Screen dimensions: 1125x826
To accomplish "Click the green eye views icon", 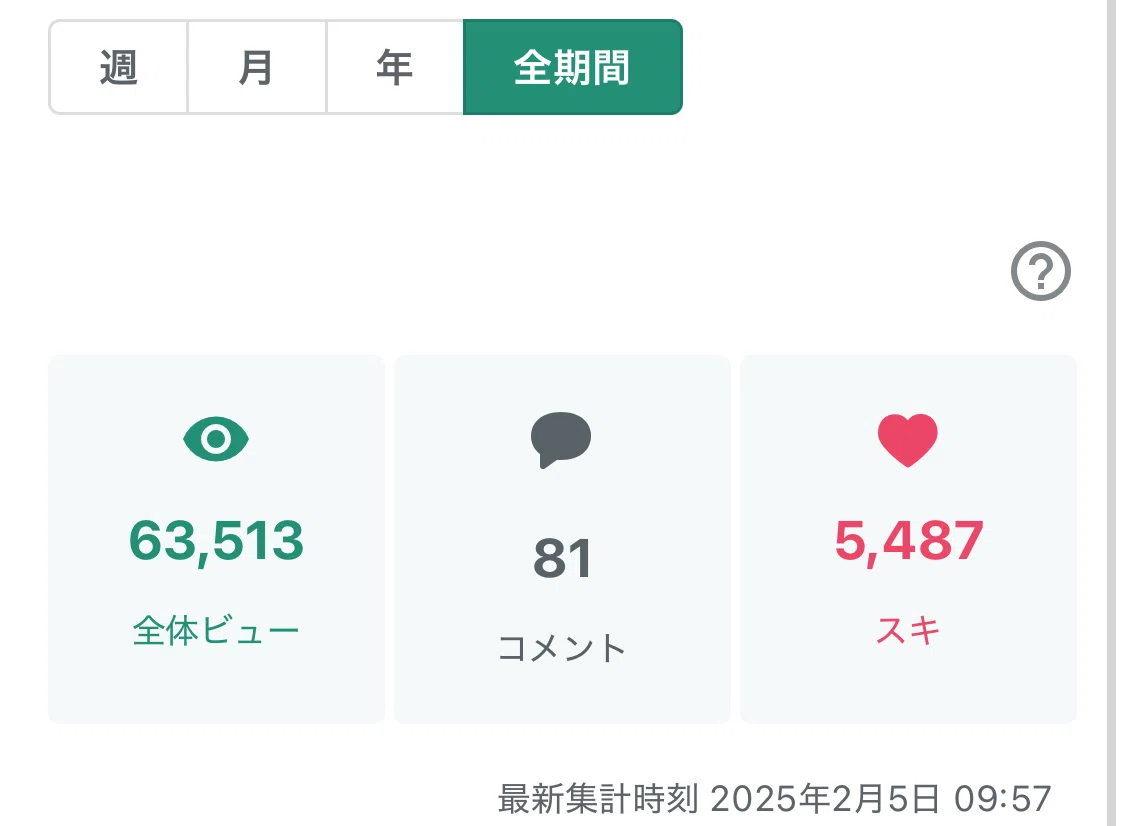I will (216, 438).
